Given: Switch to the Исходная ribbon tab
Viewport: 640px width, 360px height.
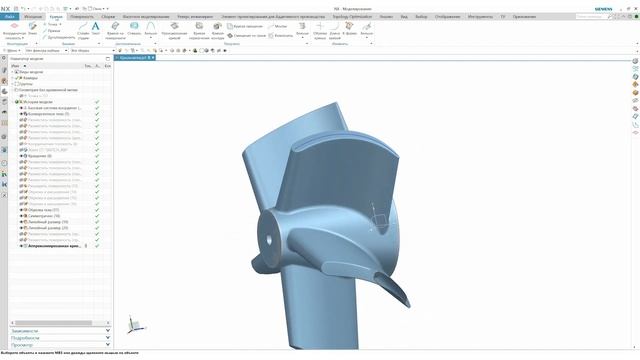Looking at the screenshot, I should [33, 17].
